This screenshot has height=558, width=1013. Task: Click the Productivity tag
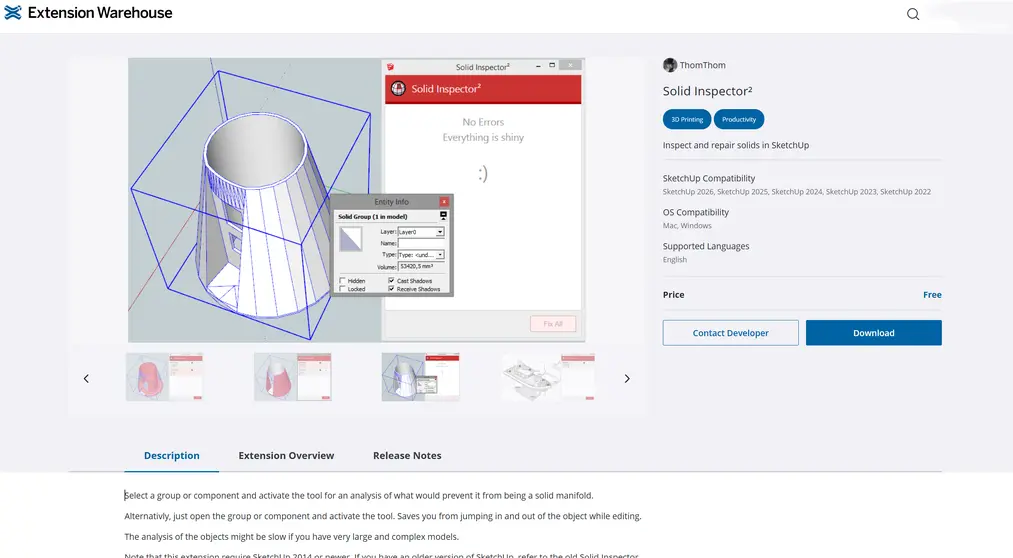pos(738,119)
